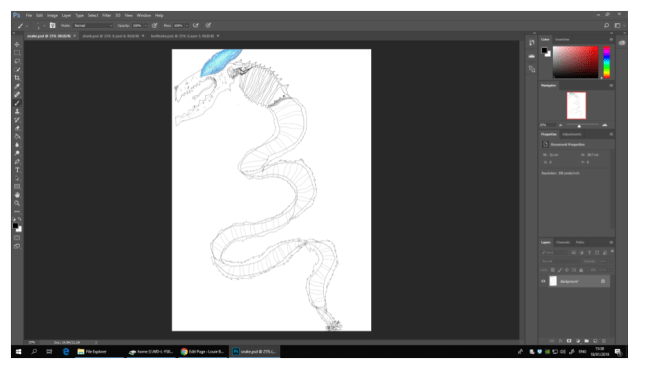The image size is (656, 369).
Task: Select the Horizontal Type tool
Action: [17, 170]
